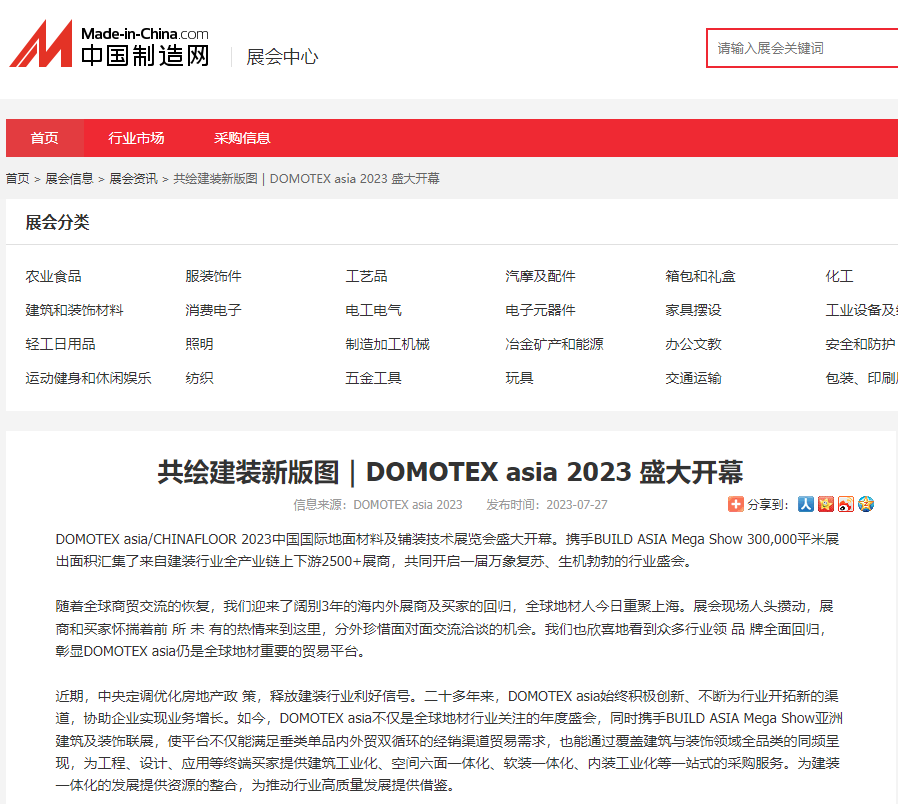Open the 交通运输 category
This screenshot has width=898, height=804.
coord(694,378)
